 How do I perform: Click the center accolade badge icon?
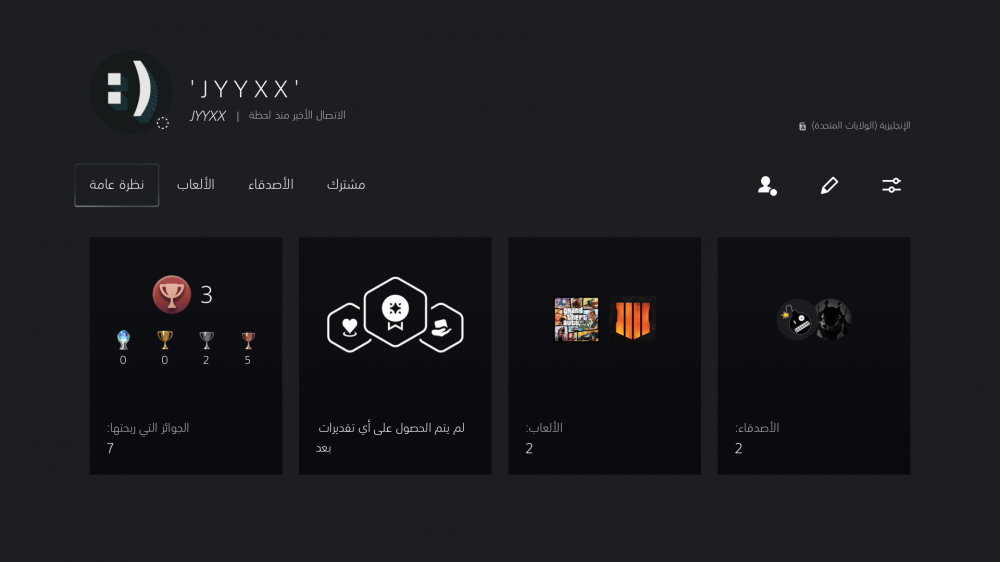pyautogui.click(x=395, y=312)
